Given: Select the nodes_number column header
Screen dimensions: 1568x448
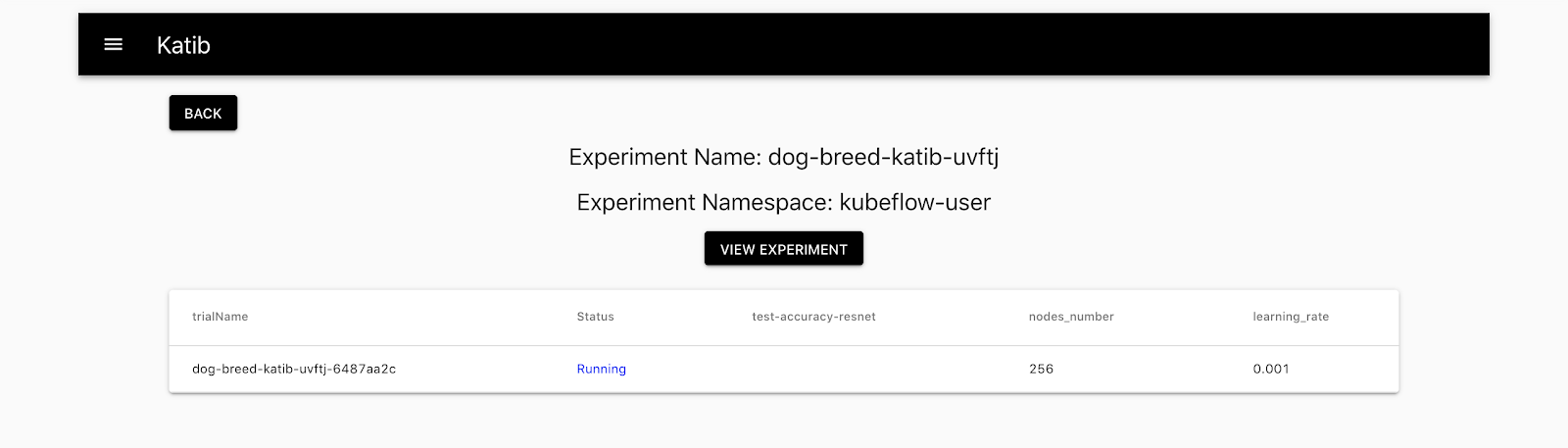Looking at the screenshot, I should [1070, 317].
